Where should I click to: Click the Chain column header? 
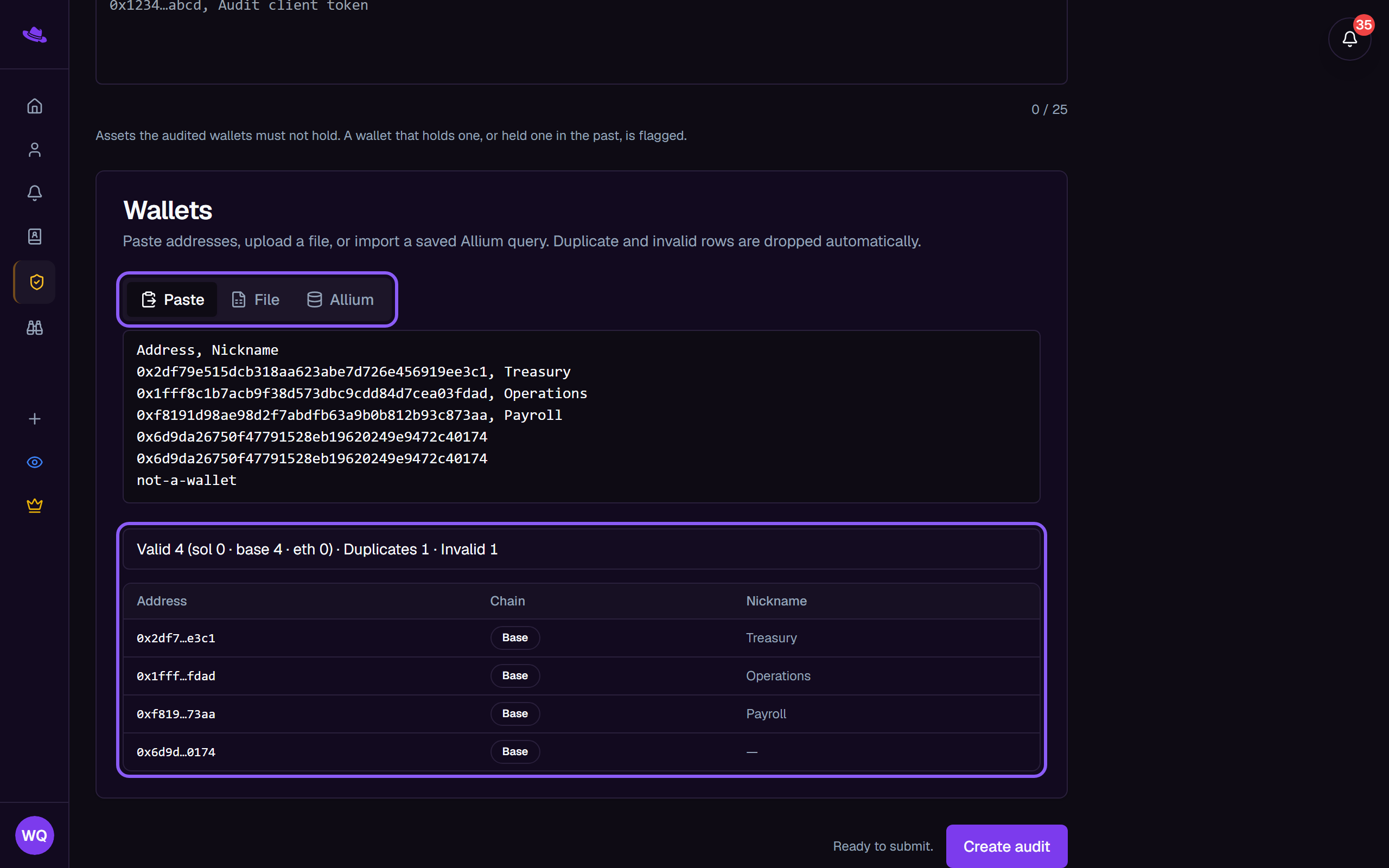click(x=507, y=601)
